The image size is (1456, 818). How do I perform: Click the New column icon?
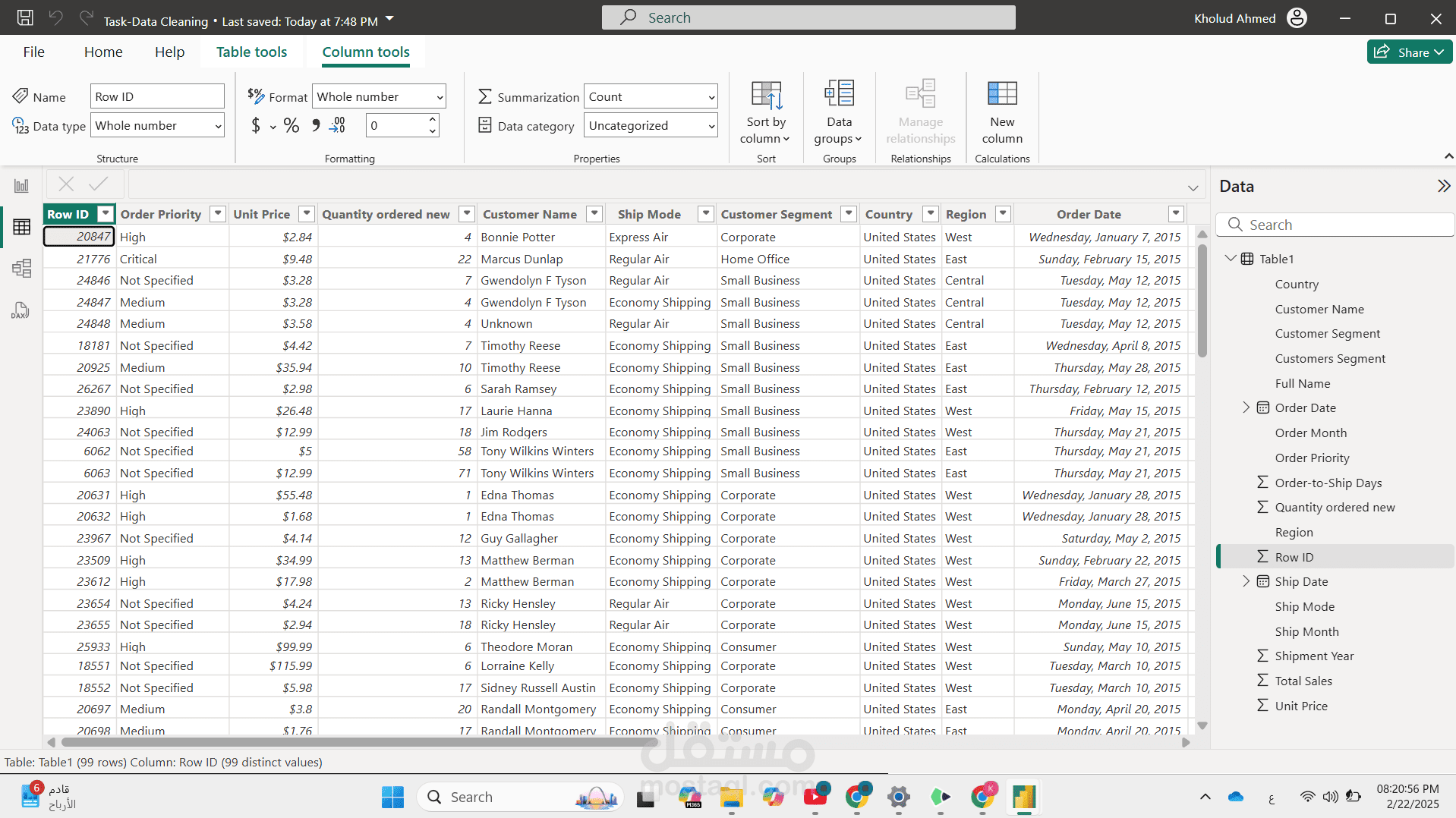1002,94
